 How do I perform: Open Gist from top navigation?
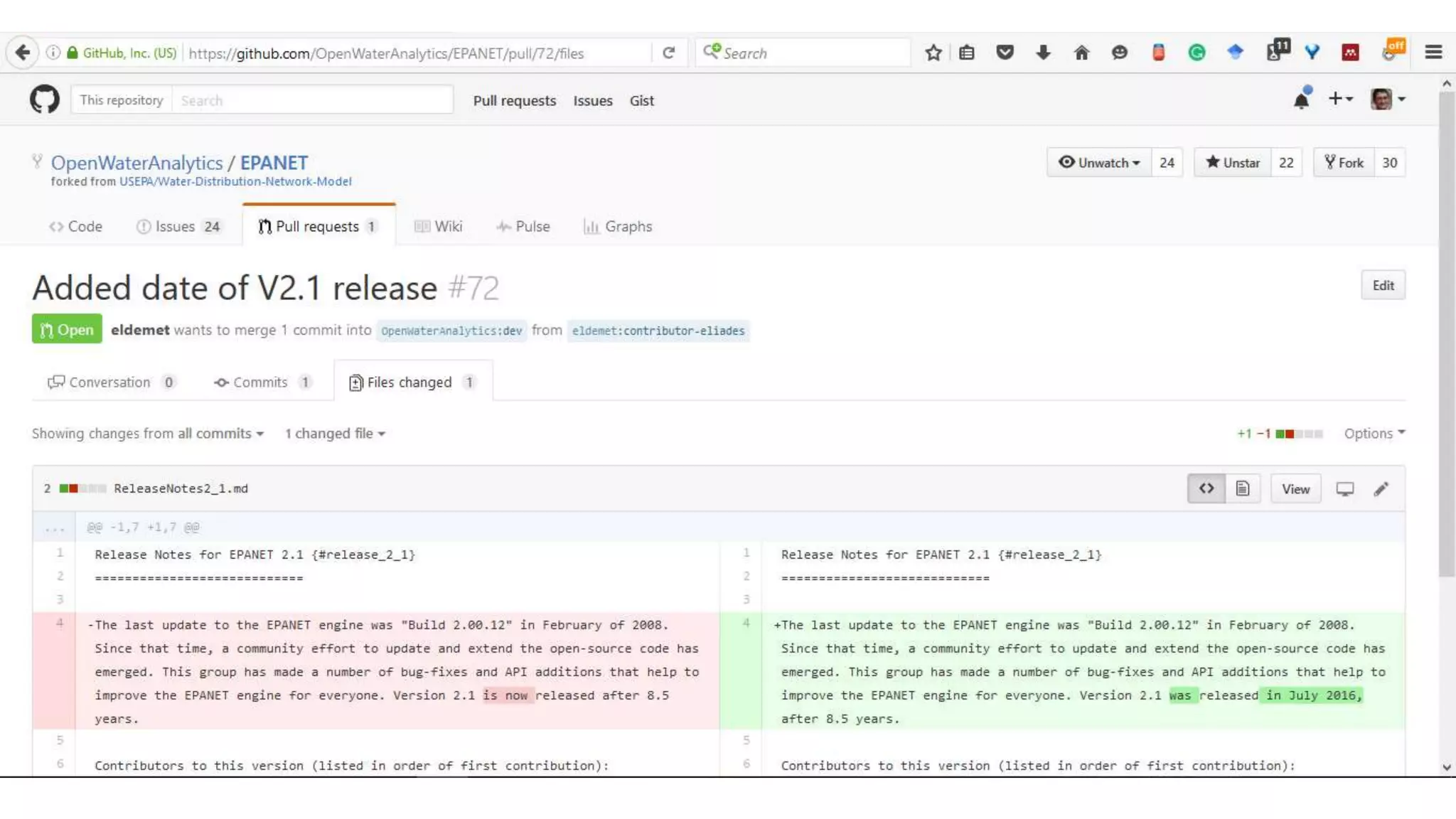(x=641, y=100)
